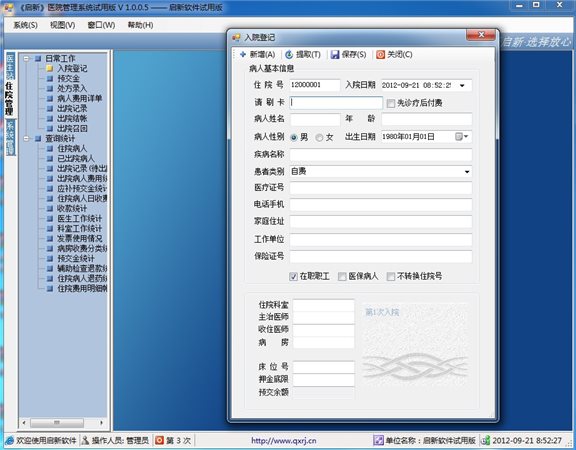
Task: Click the icon beside 医生工作统计
Action: tap(50, 219)
